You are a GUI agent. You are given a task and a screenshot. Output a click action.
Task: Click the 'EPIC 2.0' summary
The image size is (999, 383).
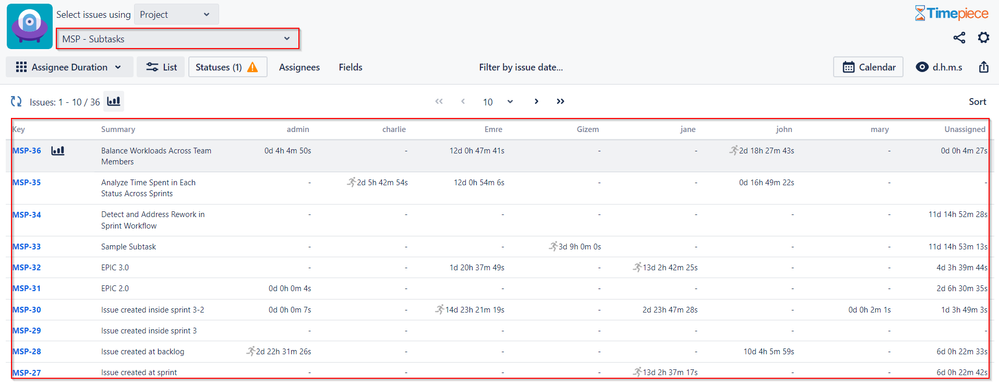pos(115,288)
